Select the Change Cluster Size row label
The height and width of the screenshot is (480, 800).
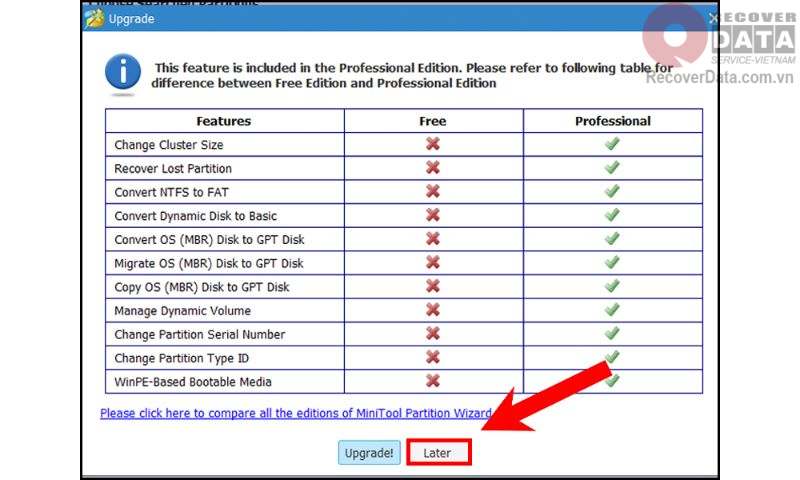click(169, 145)
